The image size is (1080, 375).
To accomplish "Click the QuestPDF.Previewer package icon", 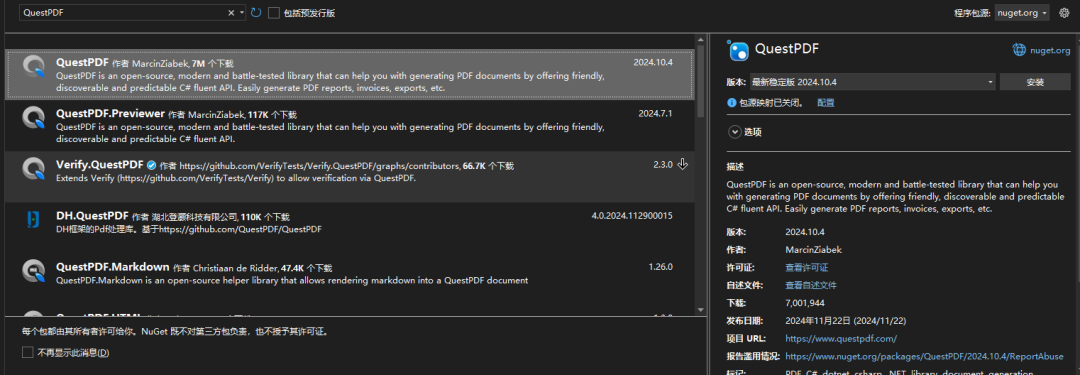I will click(33, 116).
